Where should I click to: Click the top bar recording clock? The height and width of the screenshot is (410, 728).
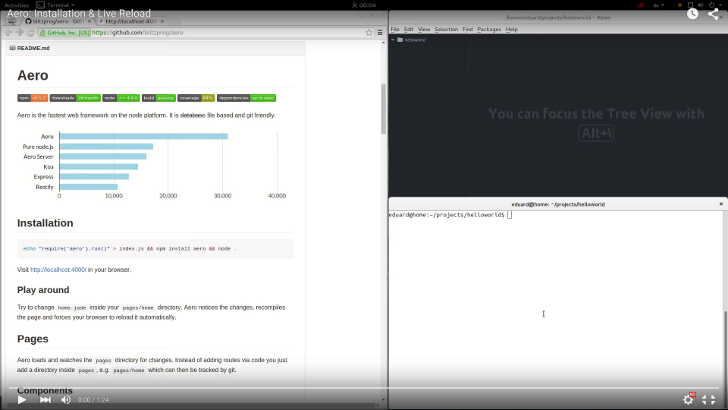point(364,5)
